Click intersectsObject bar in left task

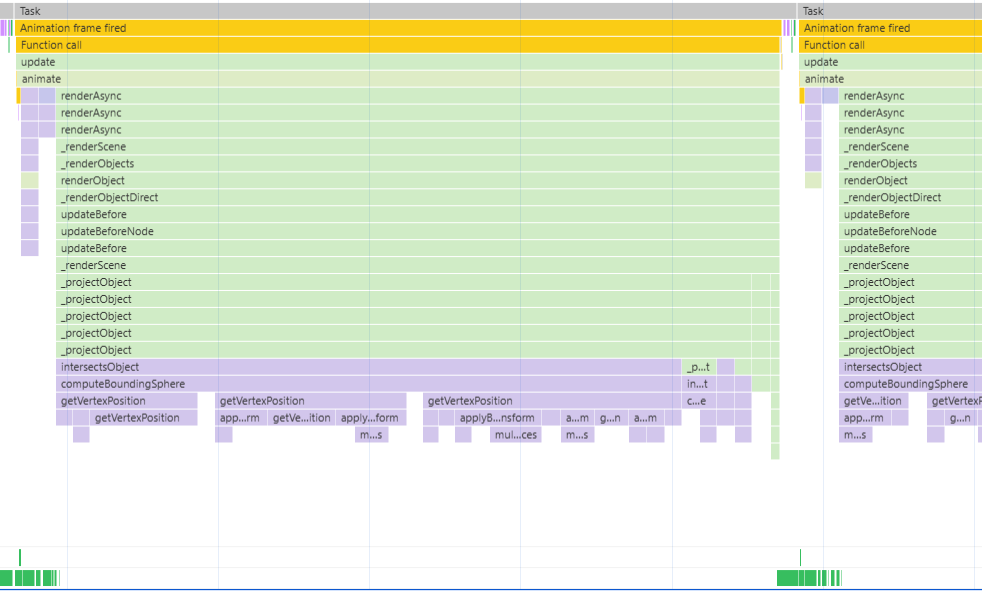pos(368,366)
